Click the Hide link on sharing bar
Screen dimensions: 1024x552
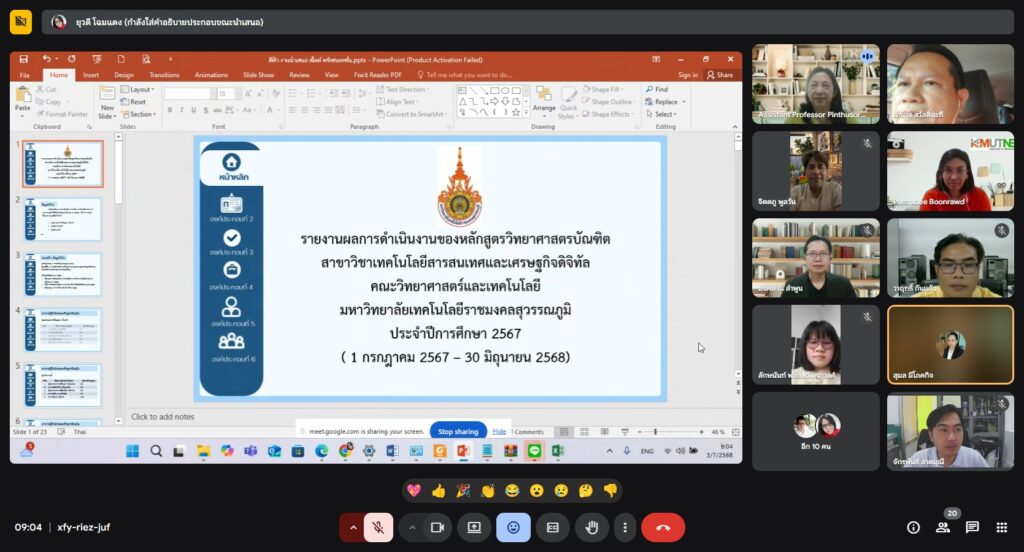tap(499, 431)
